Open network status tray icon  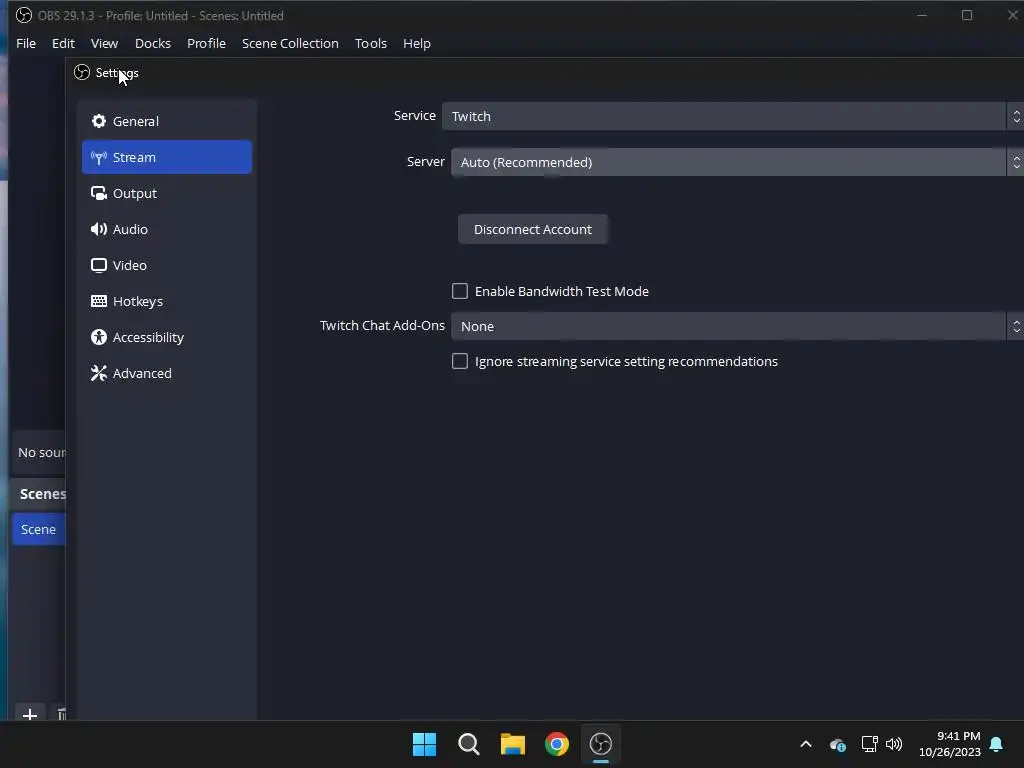[869, 744]
